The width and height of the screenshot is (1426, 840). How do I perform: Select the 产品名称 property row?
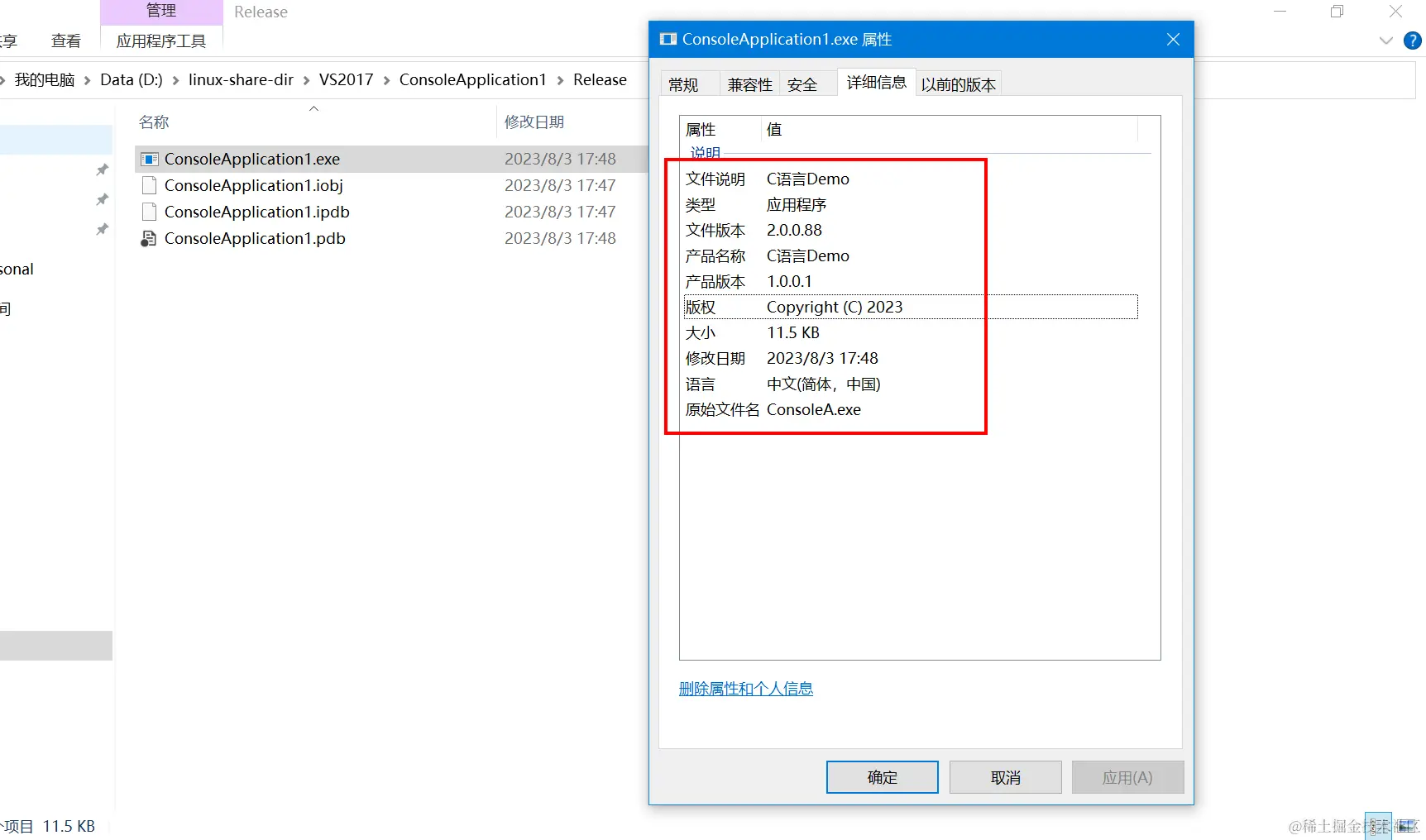[x=911, y=255]
